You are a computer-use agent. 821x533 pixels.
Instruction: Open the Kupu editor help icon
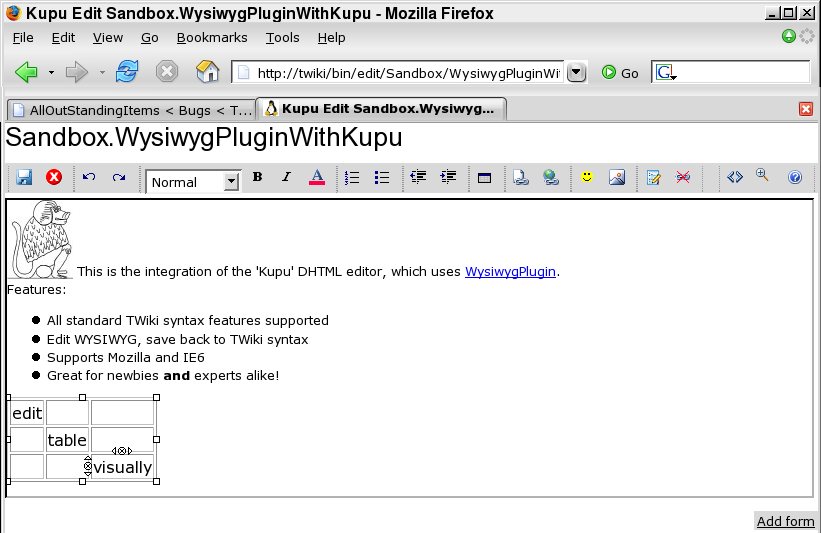pyautogui.click(x=795, y=177)
